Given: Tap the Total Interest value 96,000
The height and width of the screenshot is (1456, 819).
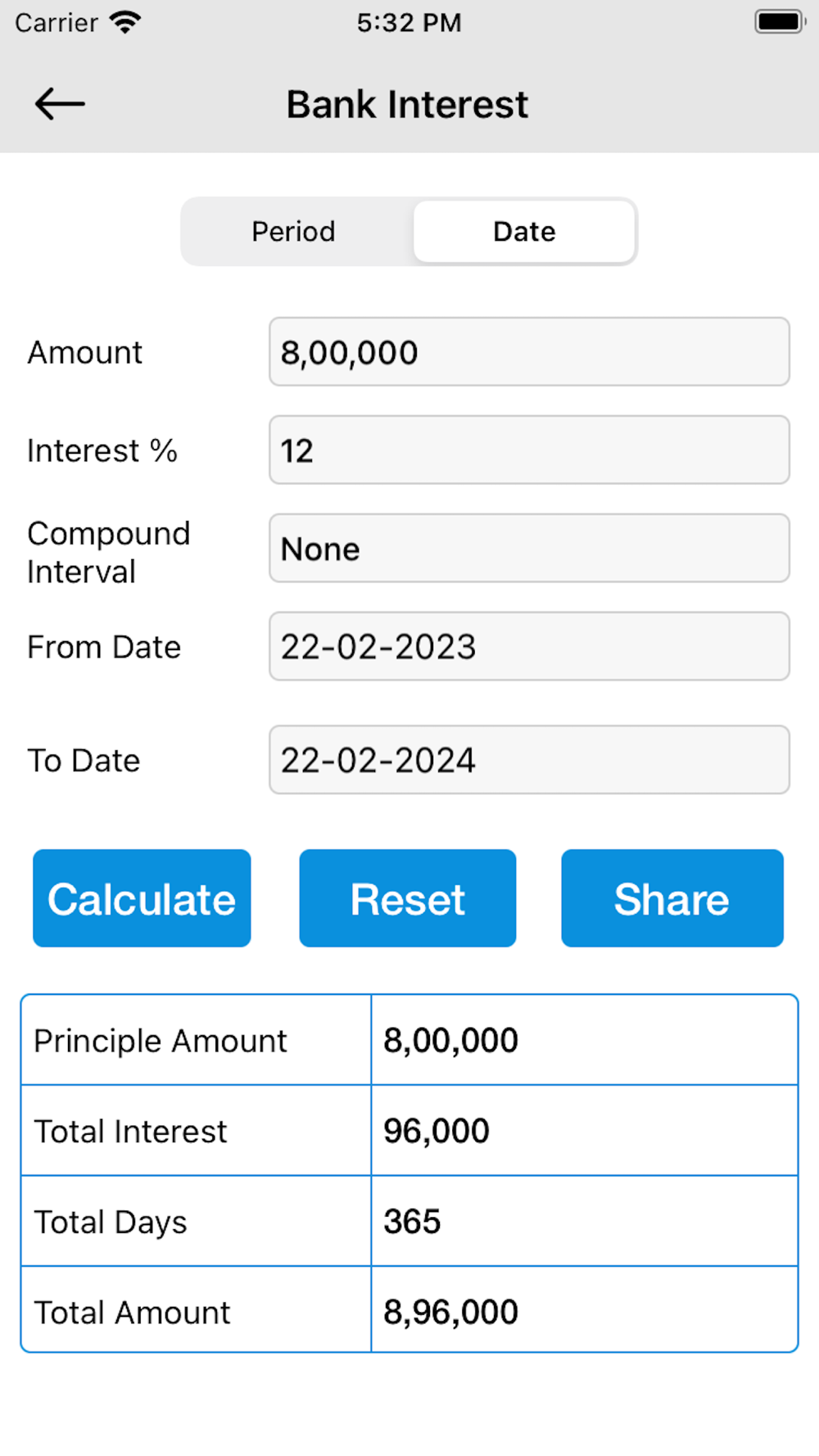Looking at the screenshot, I should point(437,1131).
